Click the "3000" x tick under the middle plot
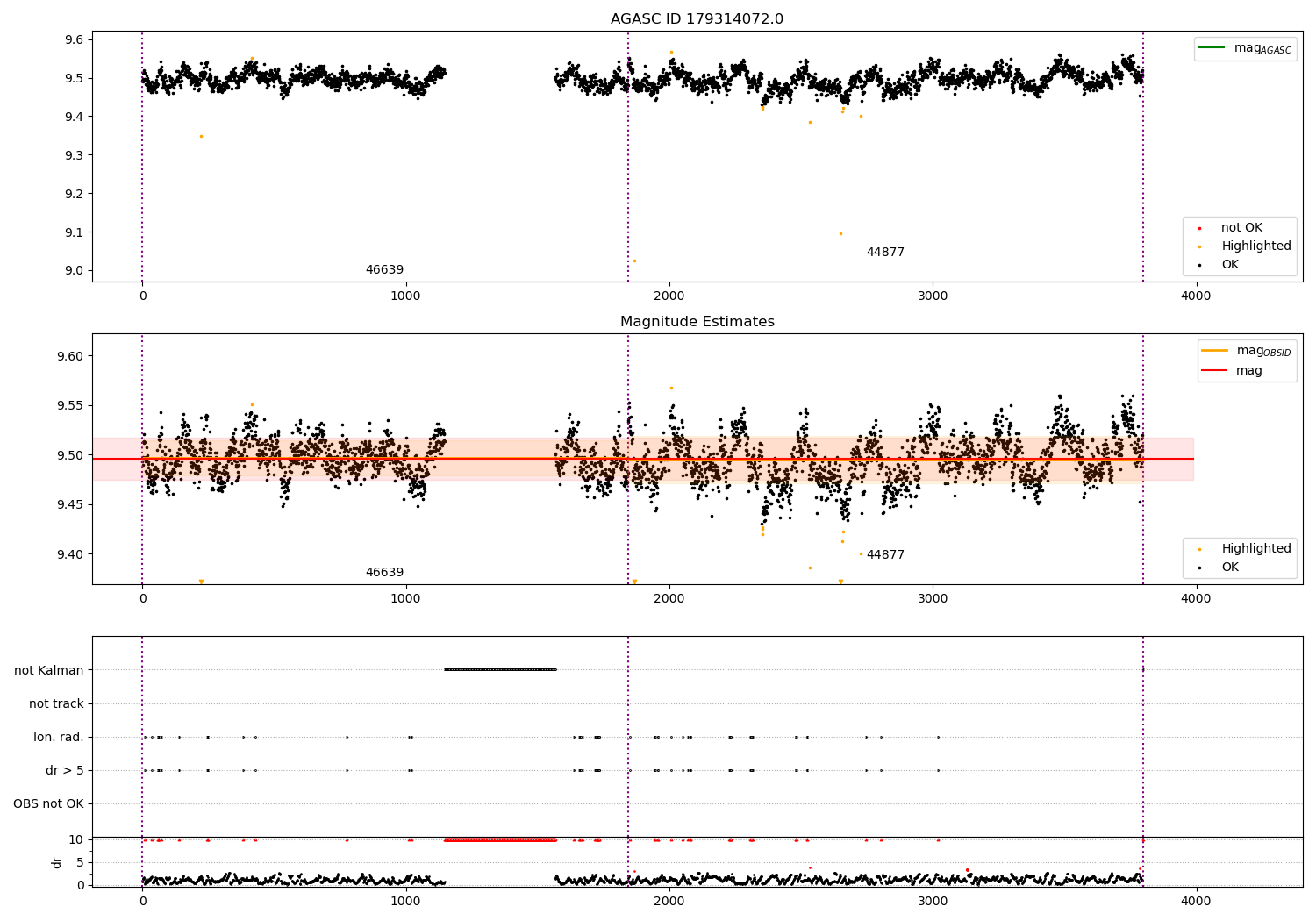Screen dimensions: 1316x921 (x=933, y=599)
